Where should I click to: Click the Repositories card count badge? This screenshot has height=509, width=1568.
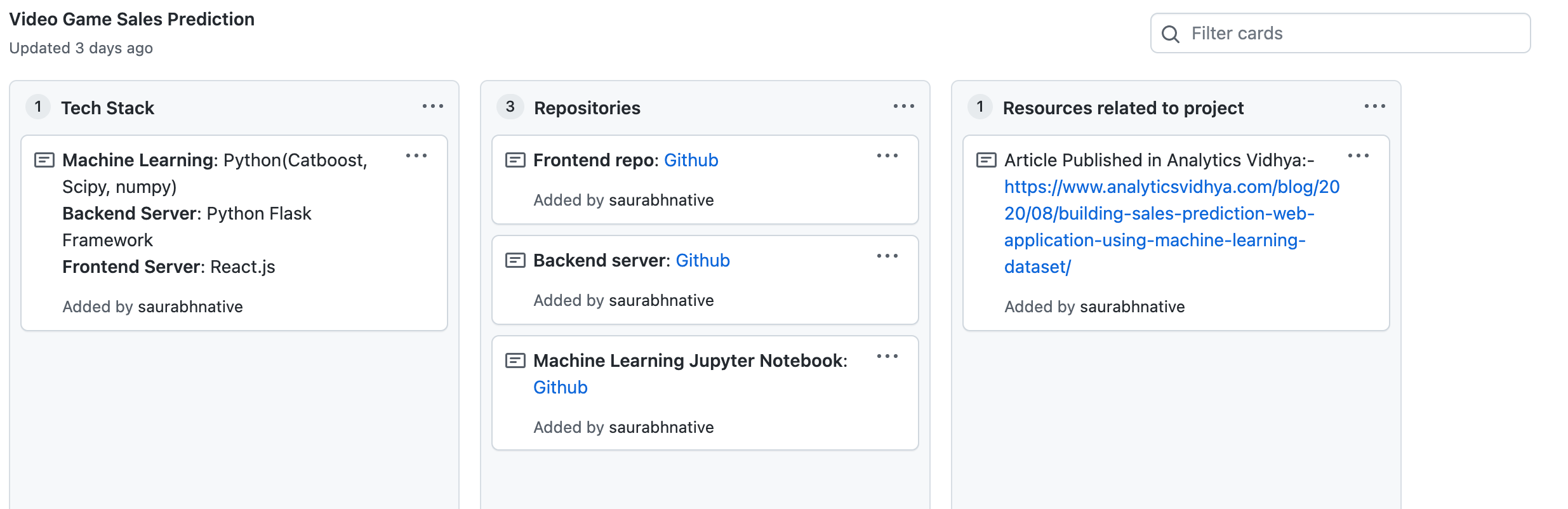click(x=510, y=107)
